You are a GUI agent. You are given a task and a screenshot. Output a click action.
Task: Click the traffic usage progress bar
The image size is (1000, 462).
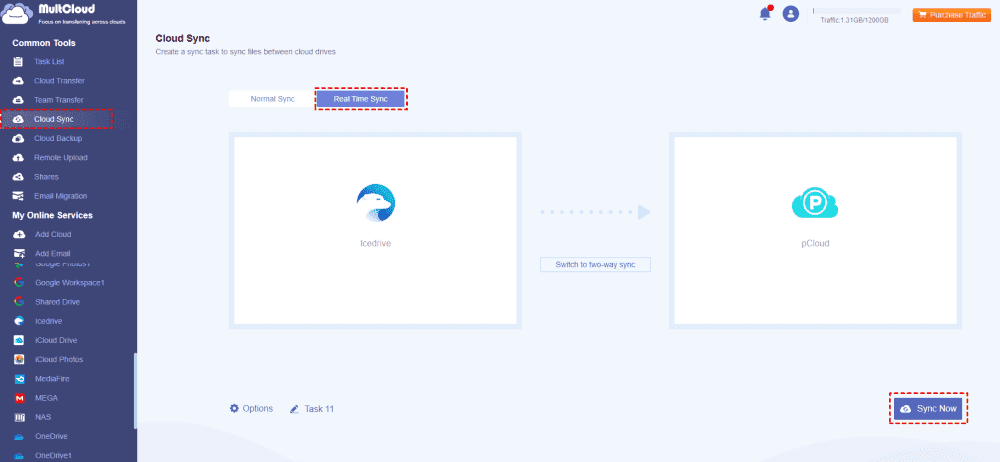[x=857, y=11]
